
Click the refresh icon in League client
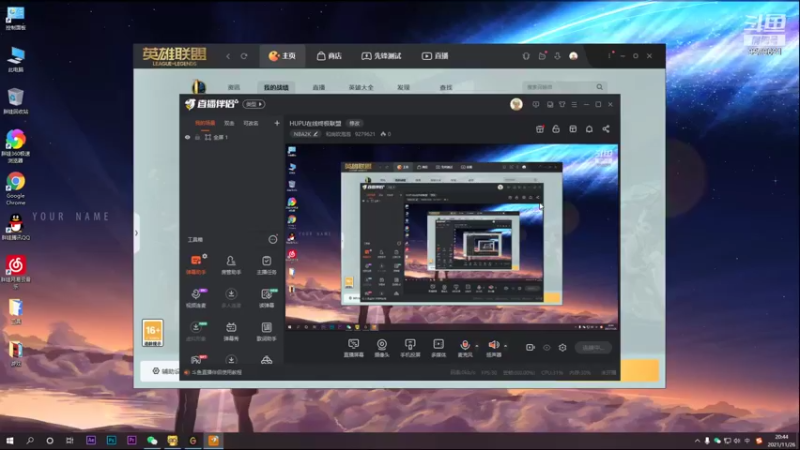244,56
